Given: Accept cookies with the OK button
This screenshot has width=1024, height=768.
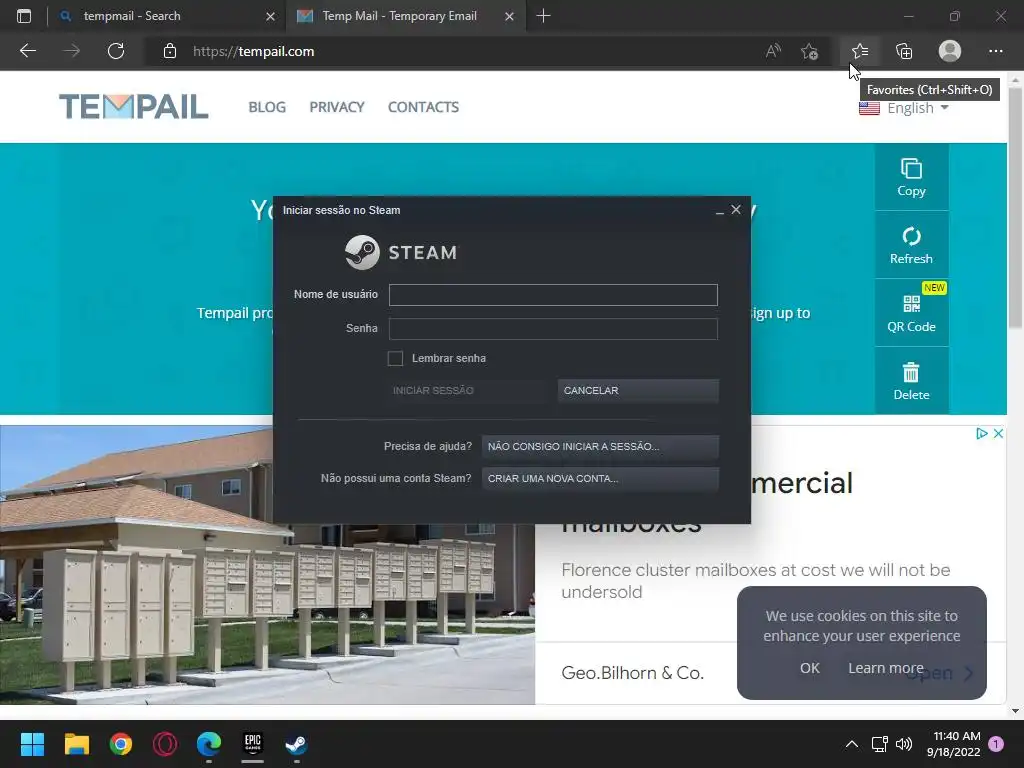Looking at the screenshot, I should click(x=810, y=668).
